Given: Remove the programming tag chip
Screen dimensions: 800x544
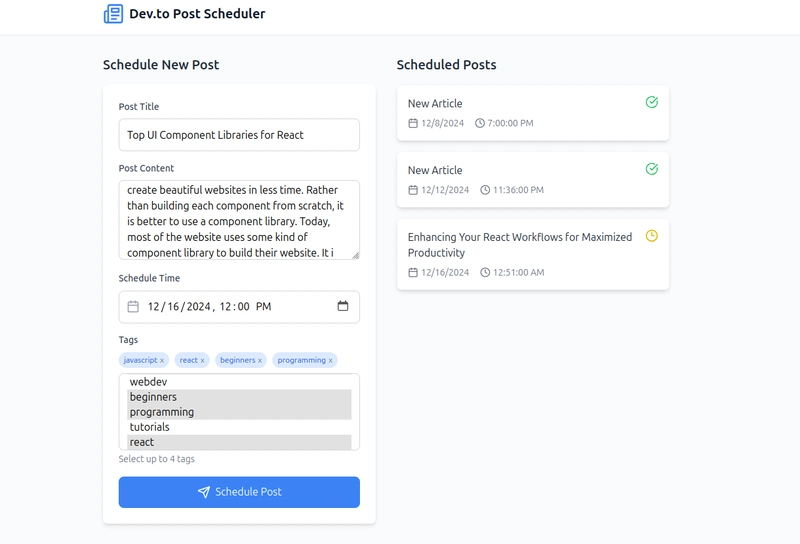Looking at the screenshot, I should click(331, 361).
